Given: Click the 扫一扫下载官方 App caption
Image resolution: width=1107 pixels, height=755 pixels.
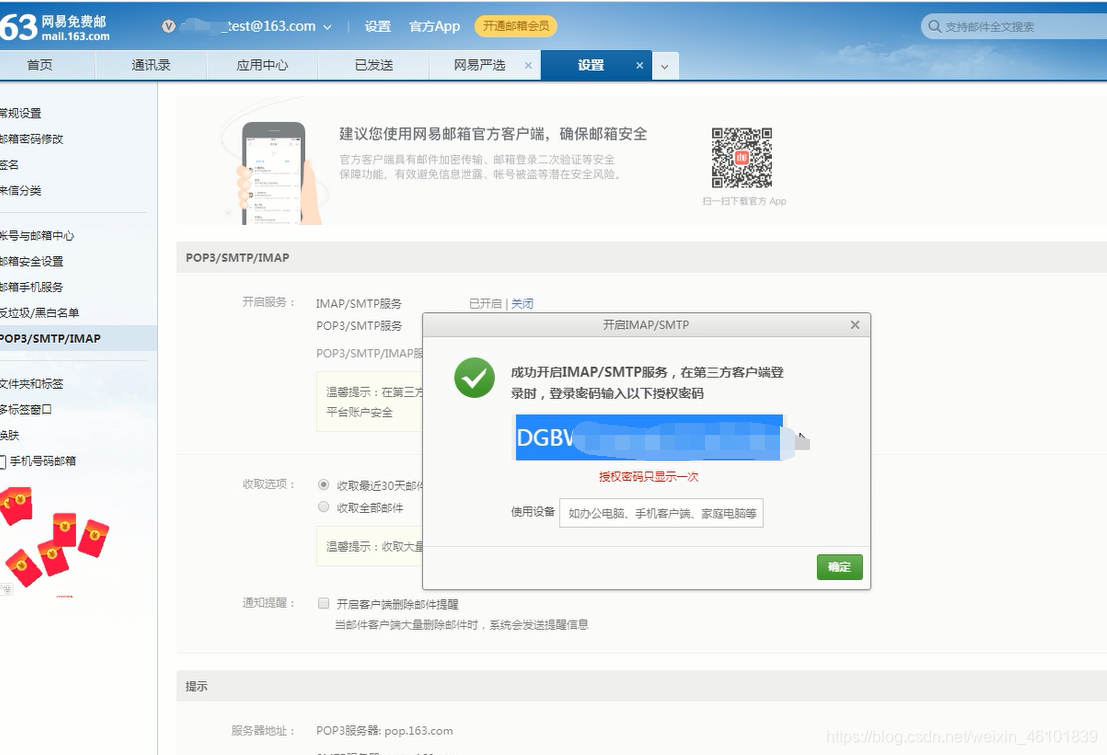Looking at the screenshot, I should [744, 201].
